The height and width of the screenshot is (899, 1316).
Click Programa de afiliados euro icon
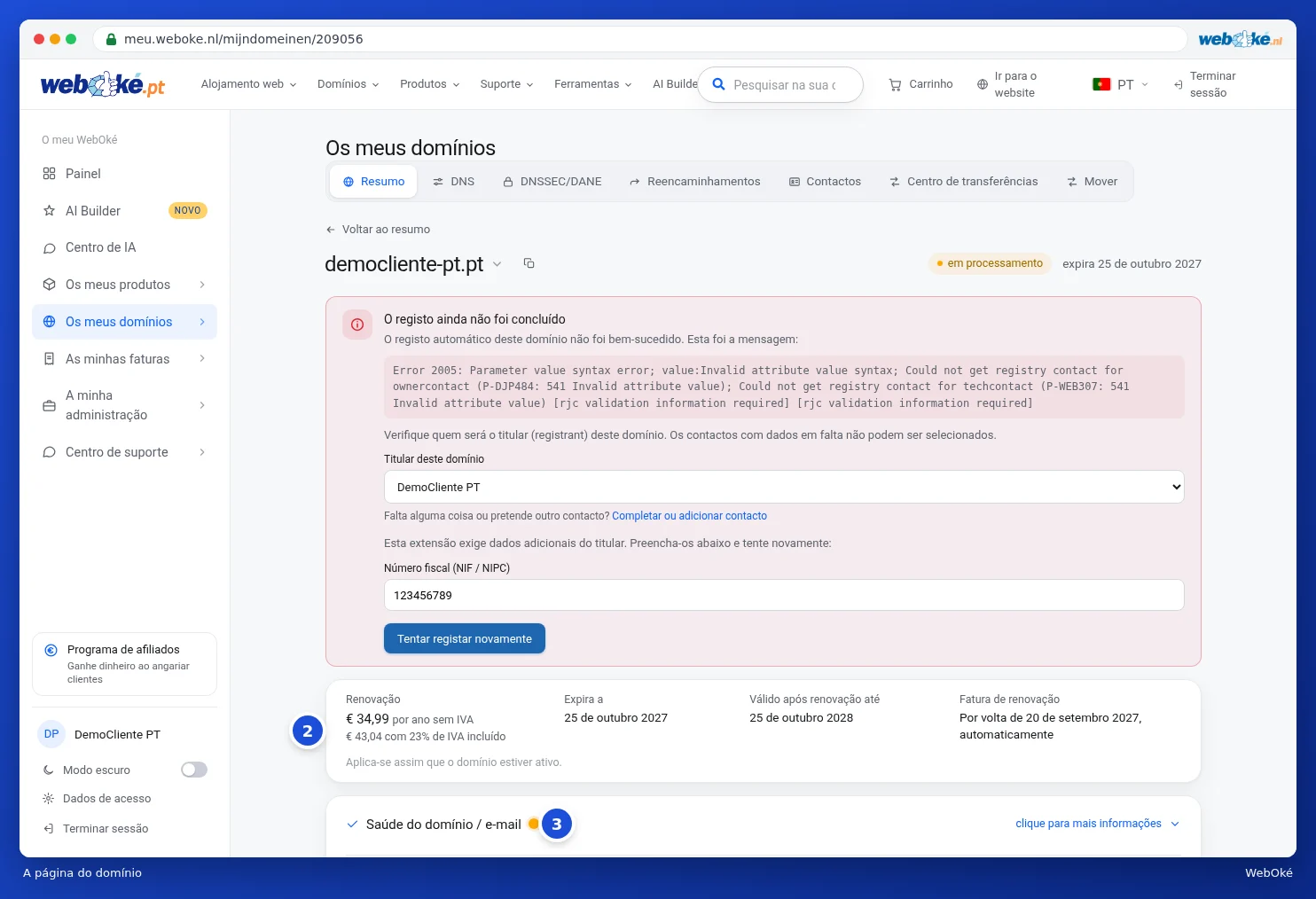pos(51,650)
